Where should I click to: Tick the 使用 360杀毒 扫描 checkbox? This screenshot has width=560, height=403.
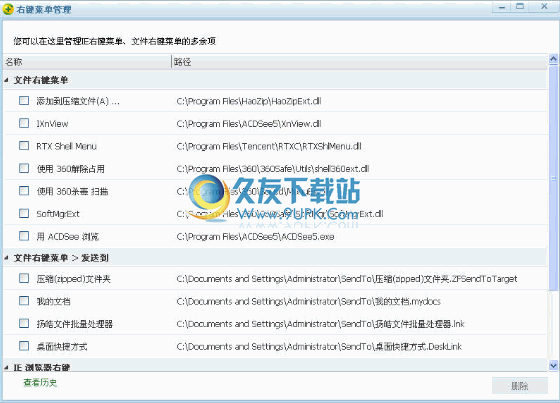tap(24, 191)
